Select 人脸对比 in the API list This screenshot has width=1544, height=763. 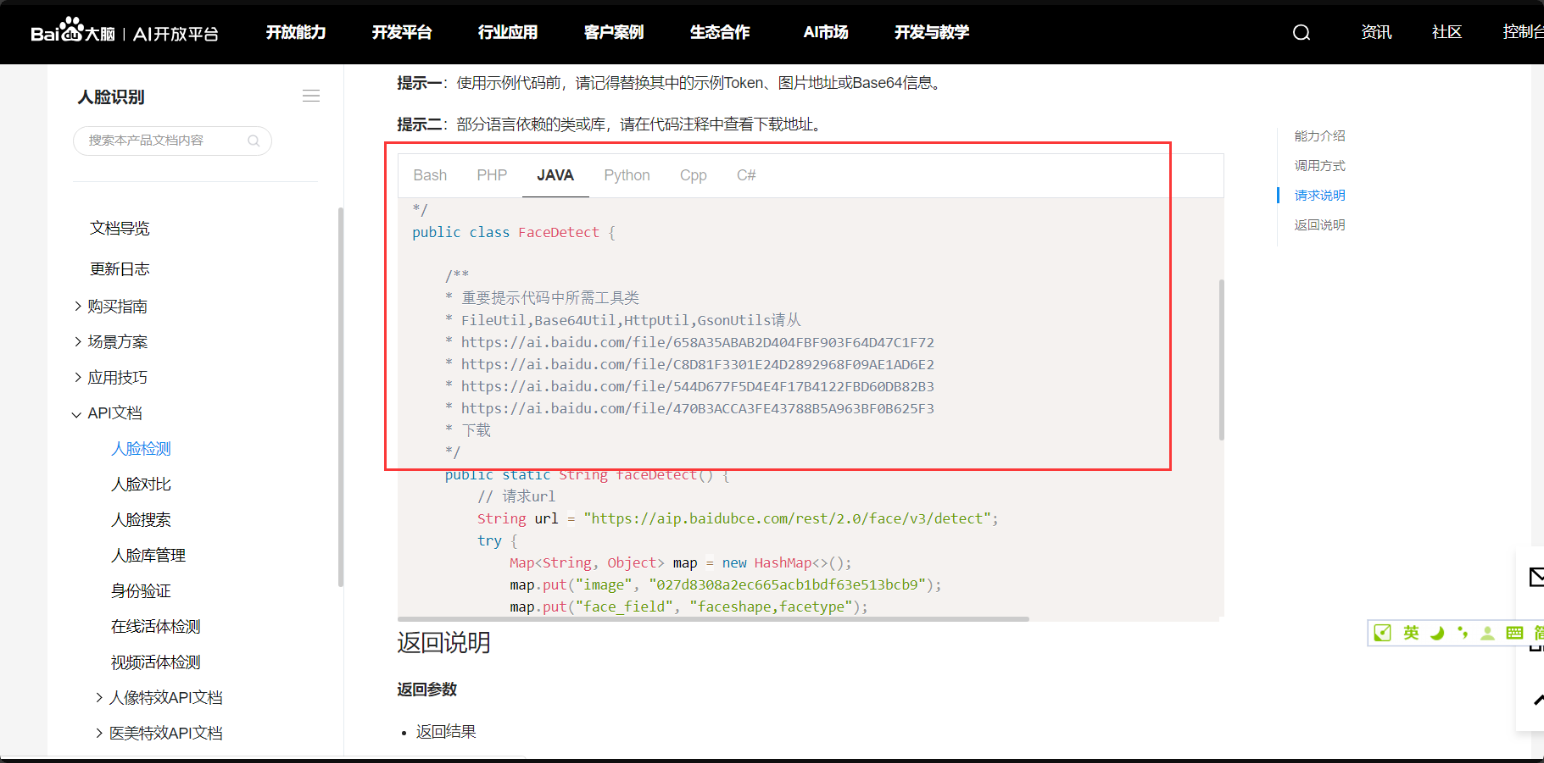141,484
